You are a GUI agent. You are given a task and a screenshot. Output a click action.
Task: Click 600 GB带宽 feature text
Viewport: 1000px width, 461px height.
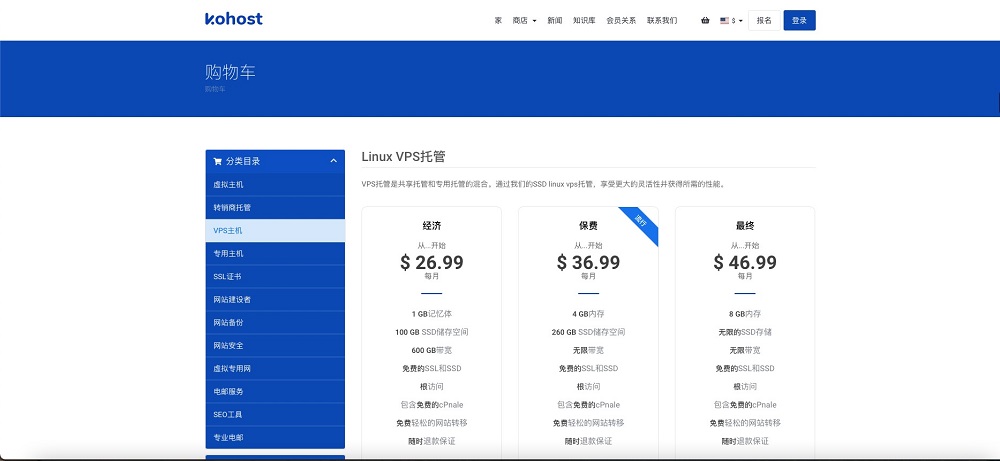[432, 351]
